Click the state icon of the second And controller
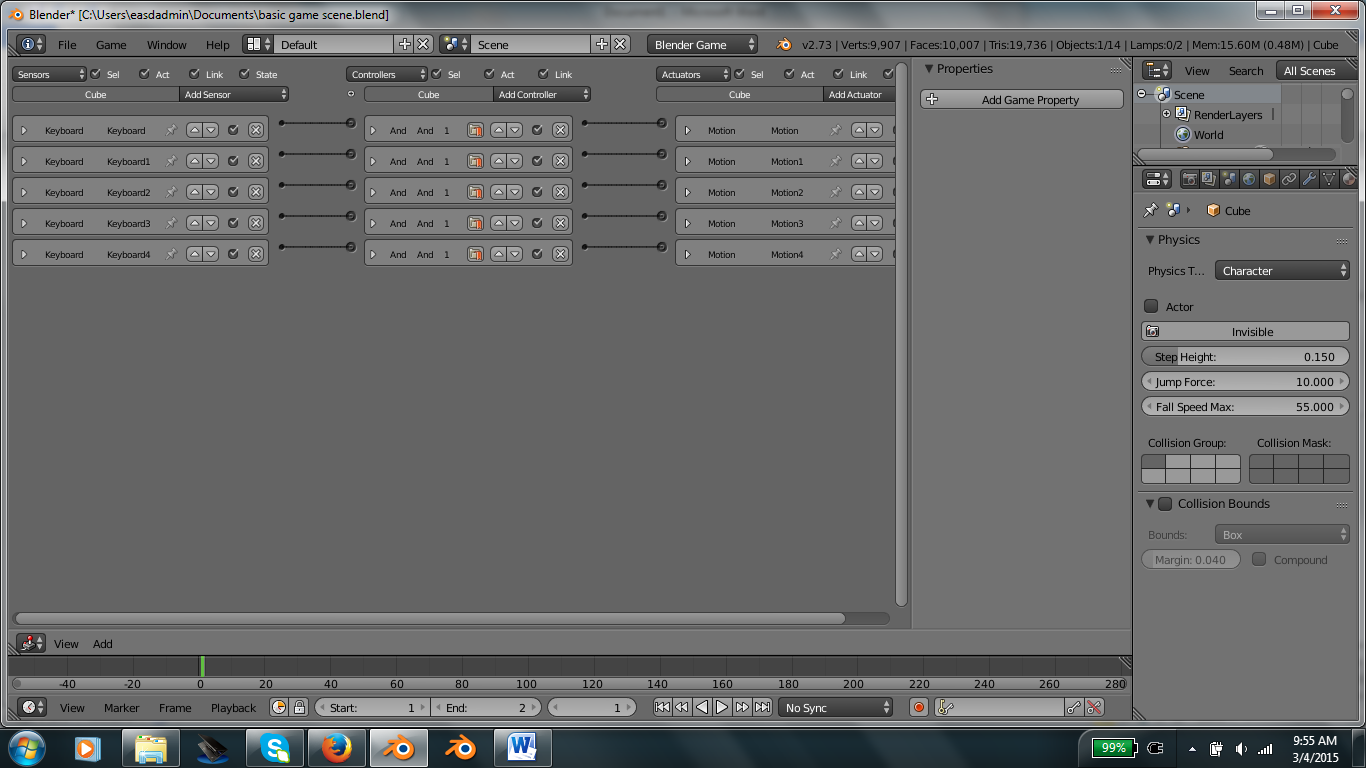1366x768 pixels. pyautogui.click(x=476, y=161)
